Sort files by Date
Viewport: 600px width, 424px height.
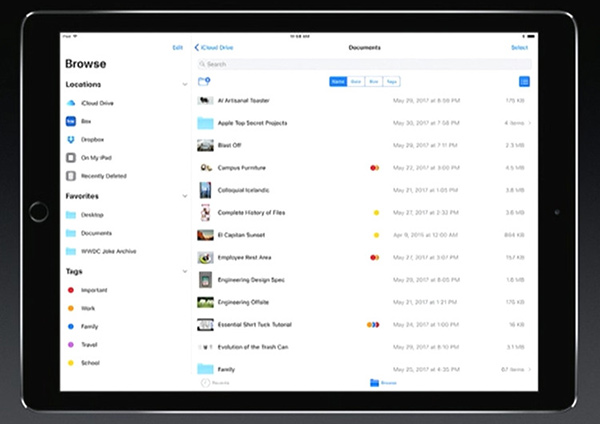coord(356,82)
